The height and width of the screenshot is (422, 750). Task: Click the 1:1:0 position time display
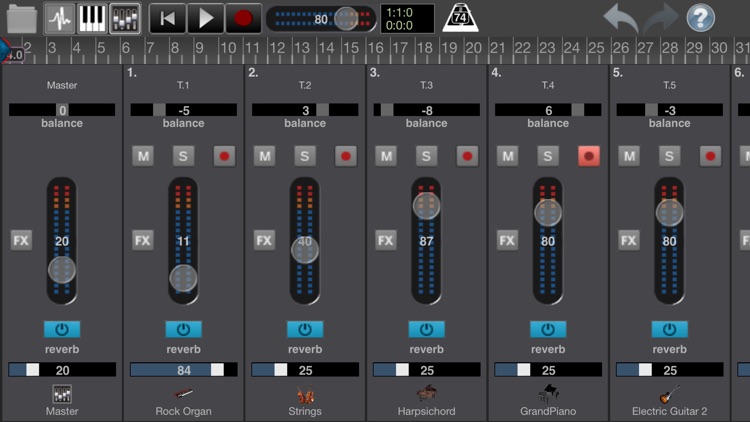407,19
